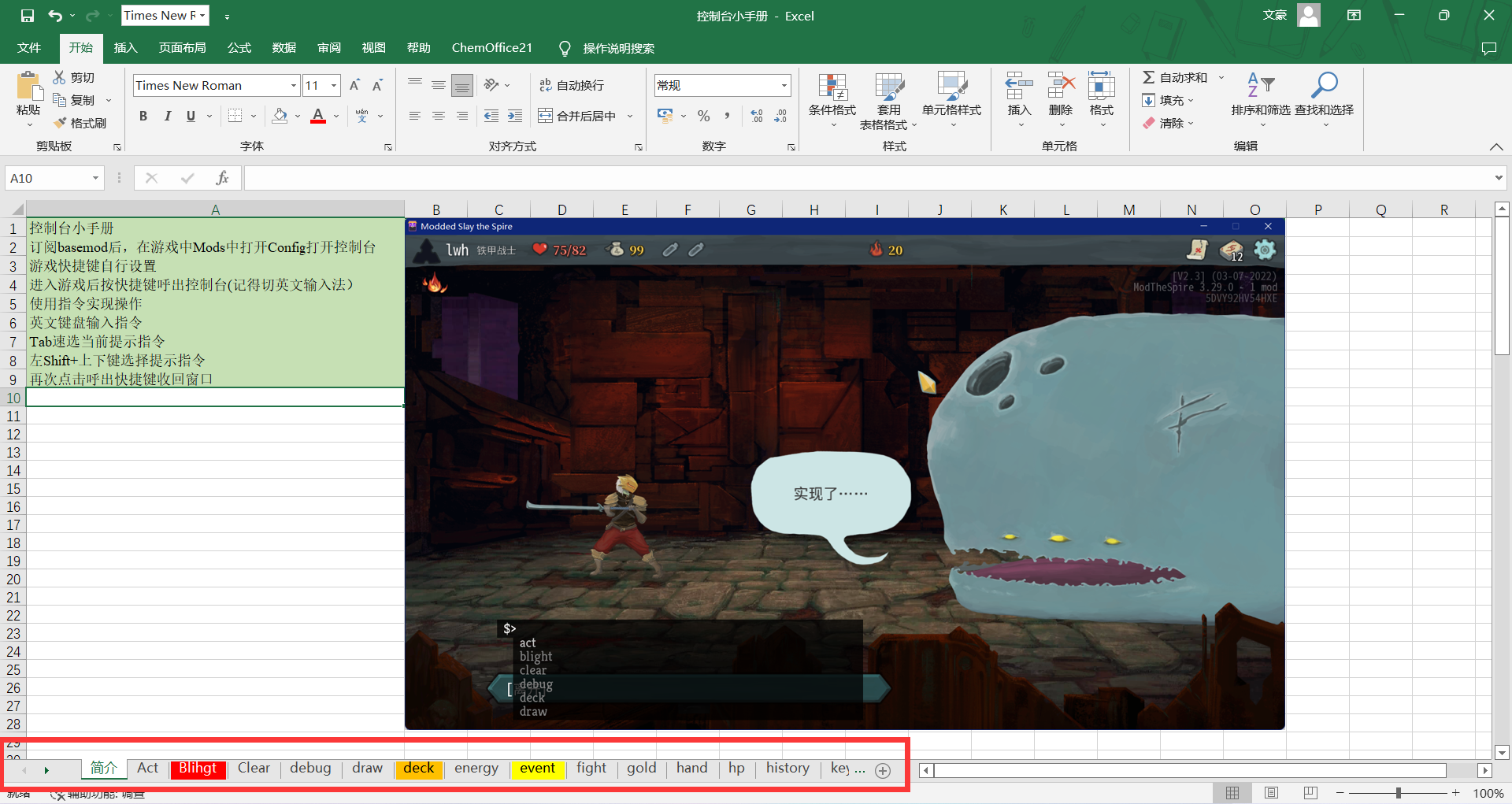The width and height of the screenshot is (1512, 804).
Task: Click the Save icon in quick access toolbar
Action: pyautogui.click(x=28, y=16)
